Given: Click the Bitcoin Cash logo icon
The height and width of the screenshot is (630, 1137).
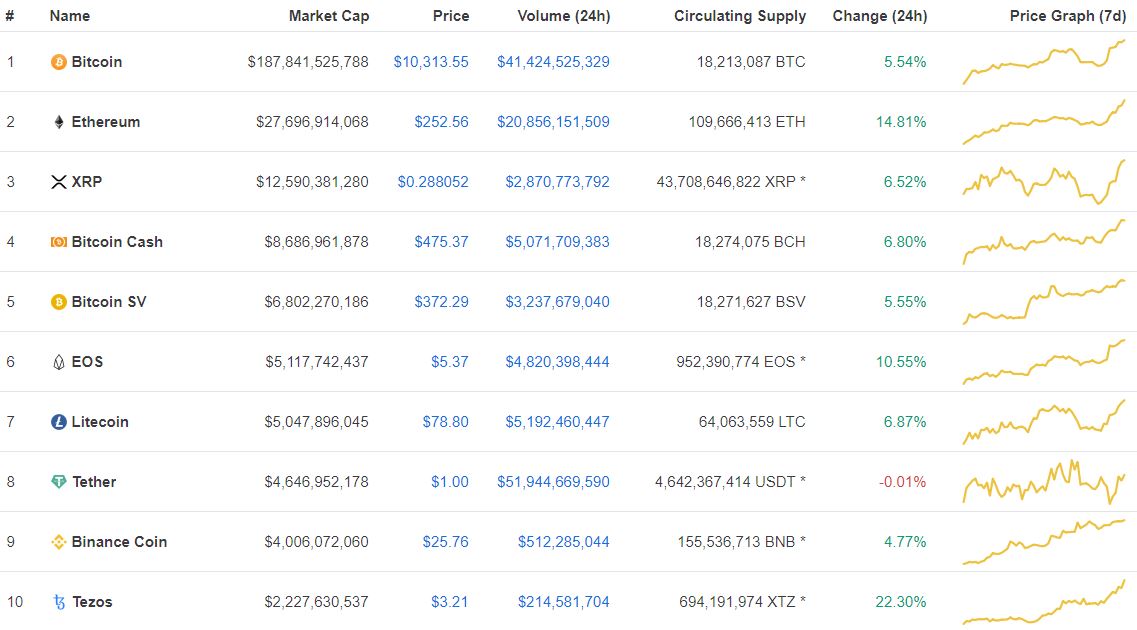Looking at the screenshot, I should [58, 242].
